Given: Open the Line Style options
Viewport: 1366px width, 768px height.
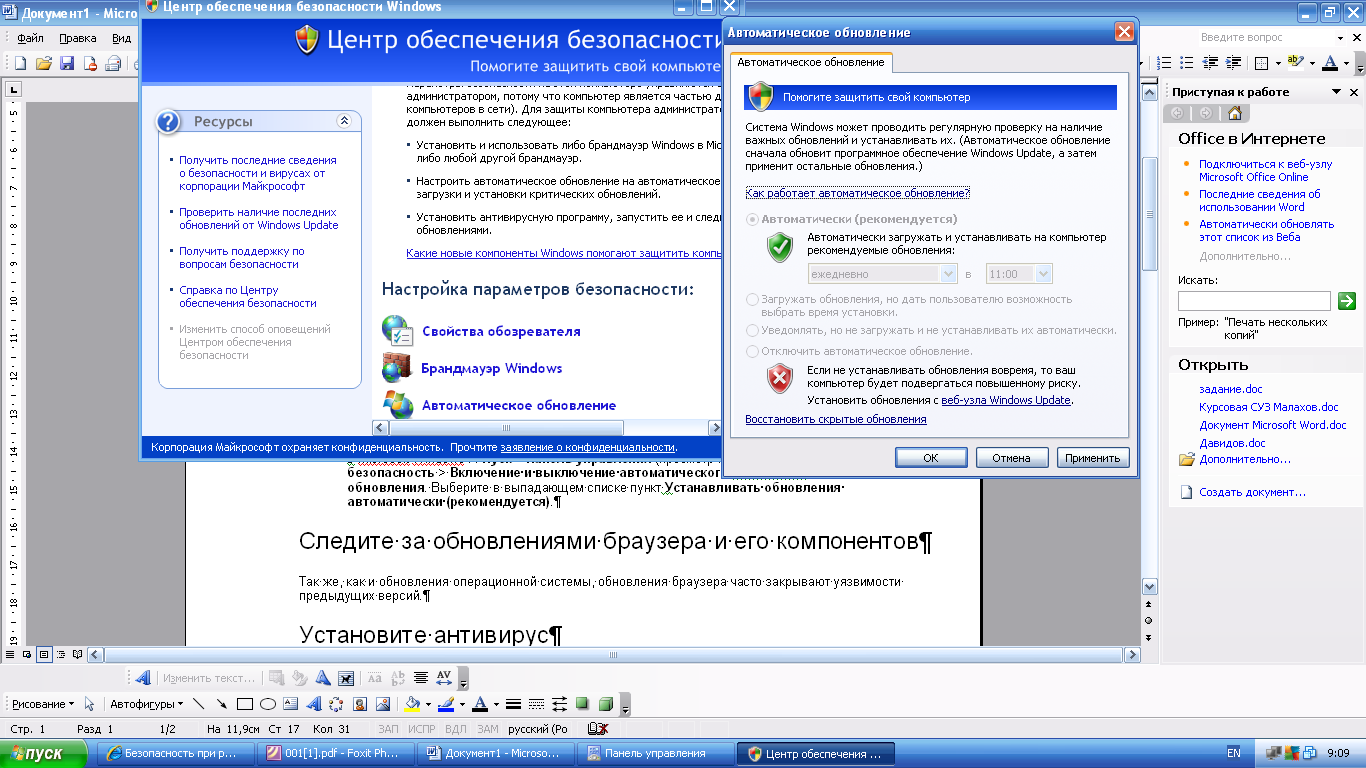Looking at the screenshot, I should click(x=513, y=704).
